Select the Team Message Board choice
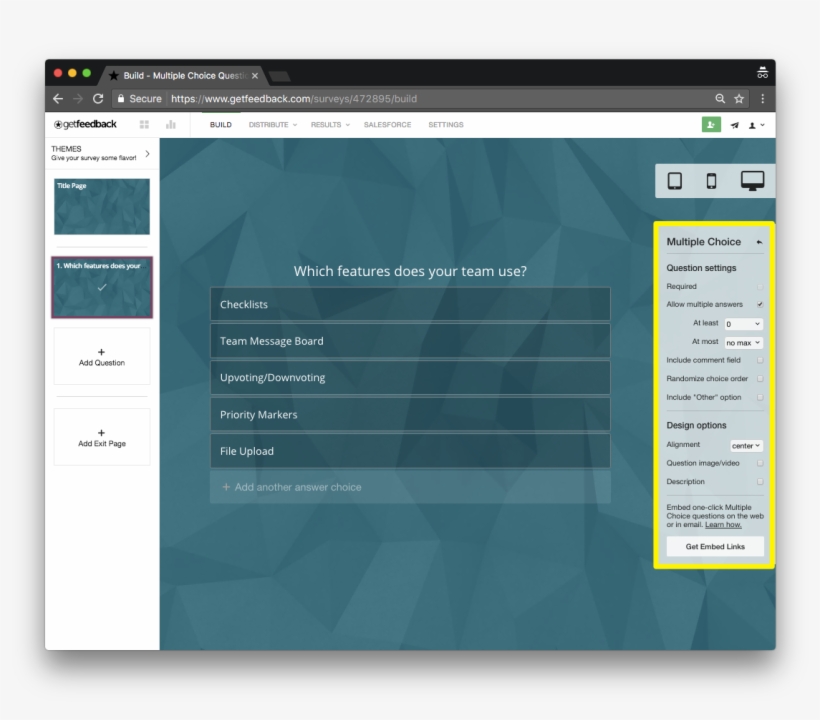The image size is (820, 720). pyautogui.click(x=410, y=341)
